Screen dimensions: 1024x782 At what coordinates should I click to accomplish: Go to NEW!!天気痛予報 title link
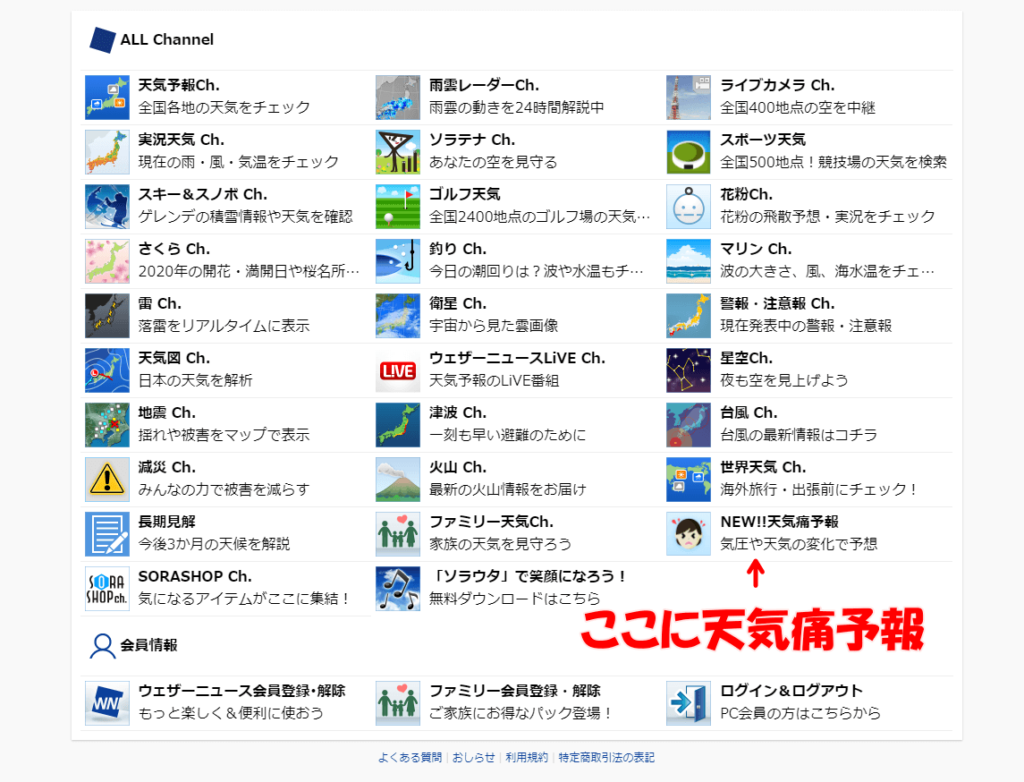point(779,522)
